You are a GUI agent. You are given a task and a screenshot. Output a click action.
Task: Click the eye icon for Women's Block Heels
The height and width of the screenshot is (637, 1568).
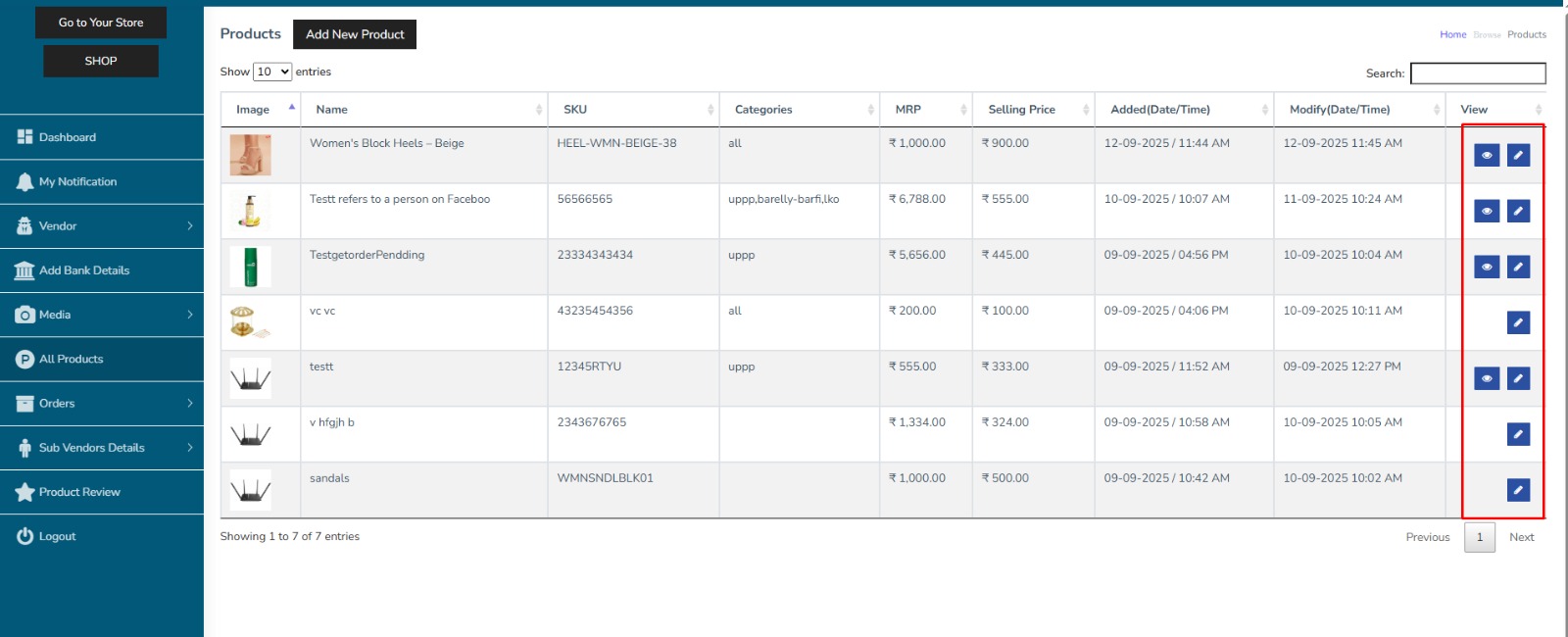tap(1487, 155)
